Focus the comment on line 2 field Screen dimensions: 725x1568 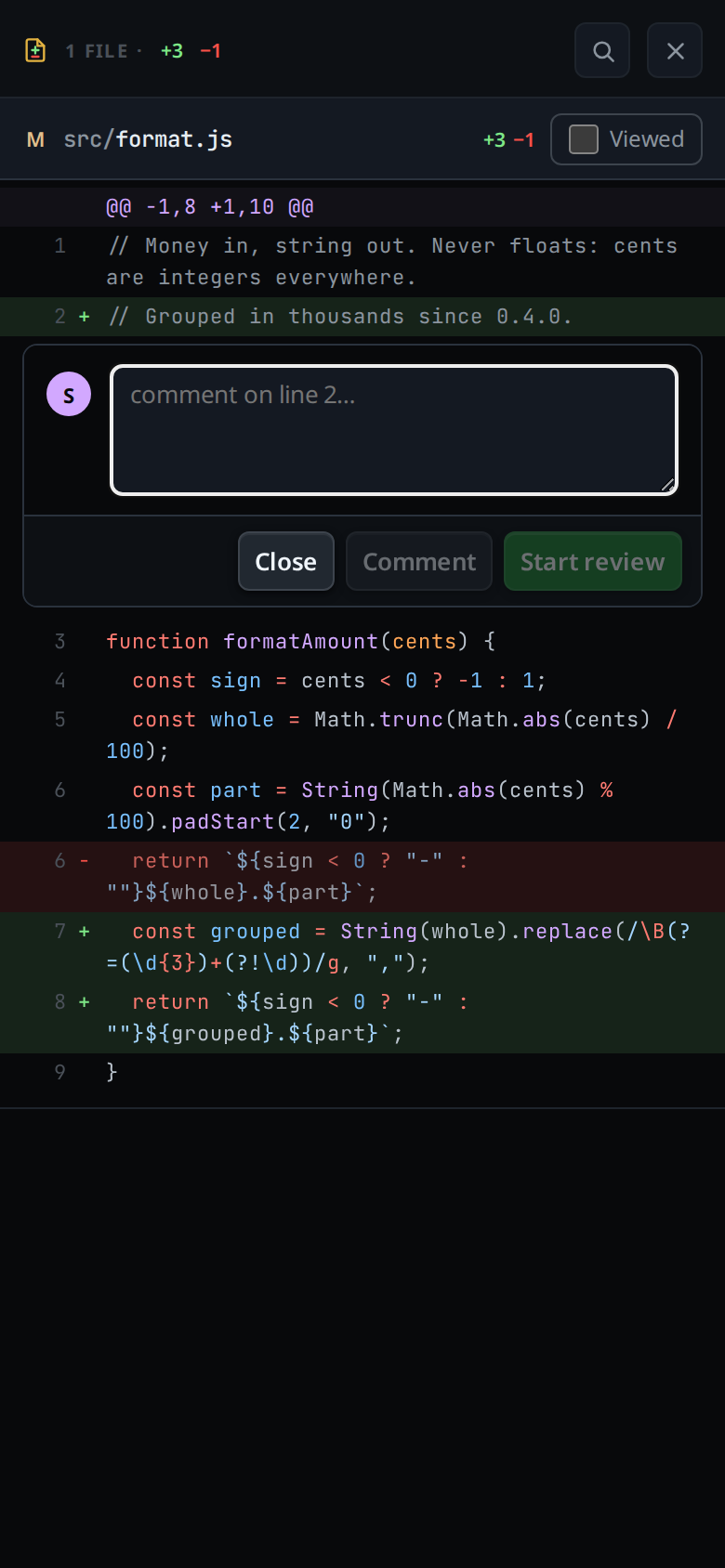coord(394,430)
